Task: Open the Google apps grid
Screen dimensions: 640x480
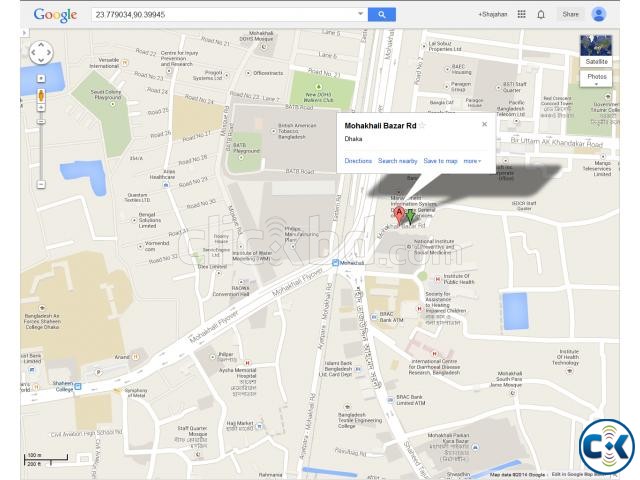Action: click(521, 14)
